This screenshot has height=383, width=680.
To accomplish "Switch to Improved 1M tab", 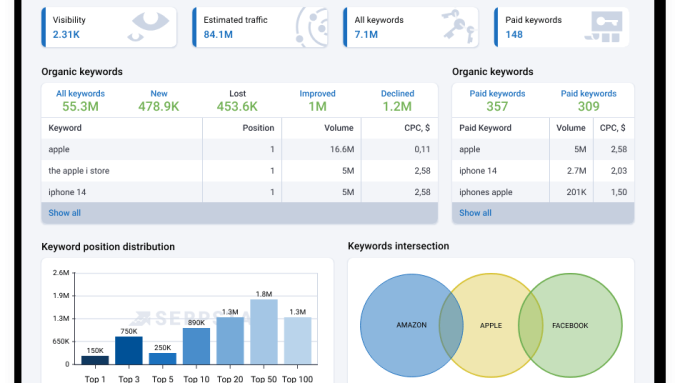I will pyautogui.click(x=317, y=101).
